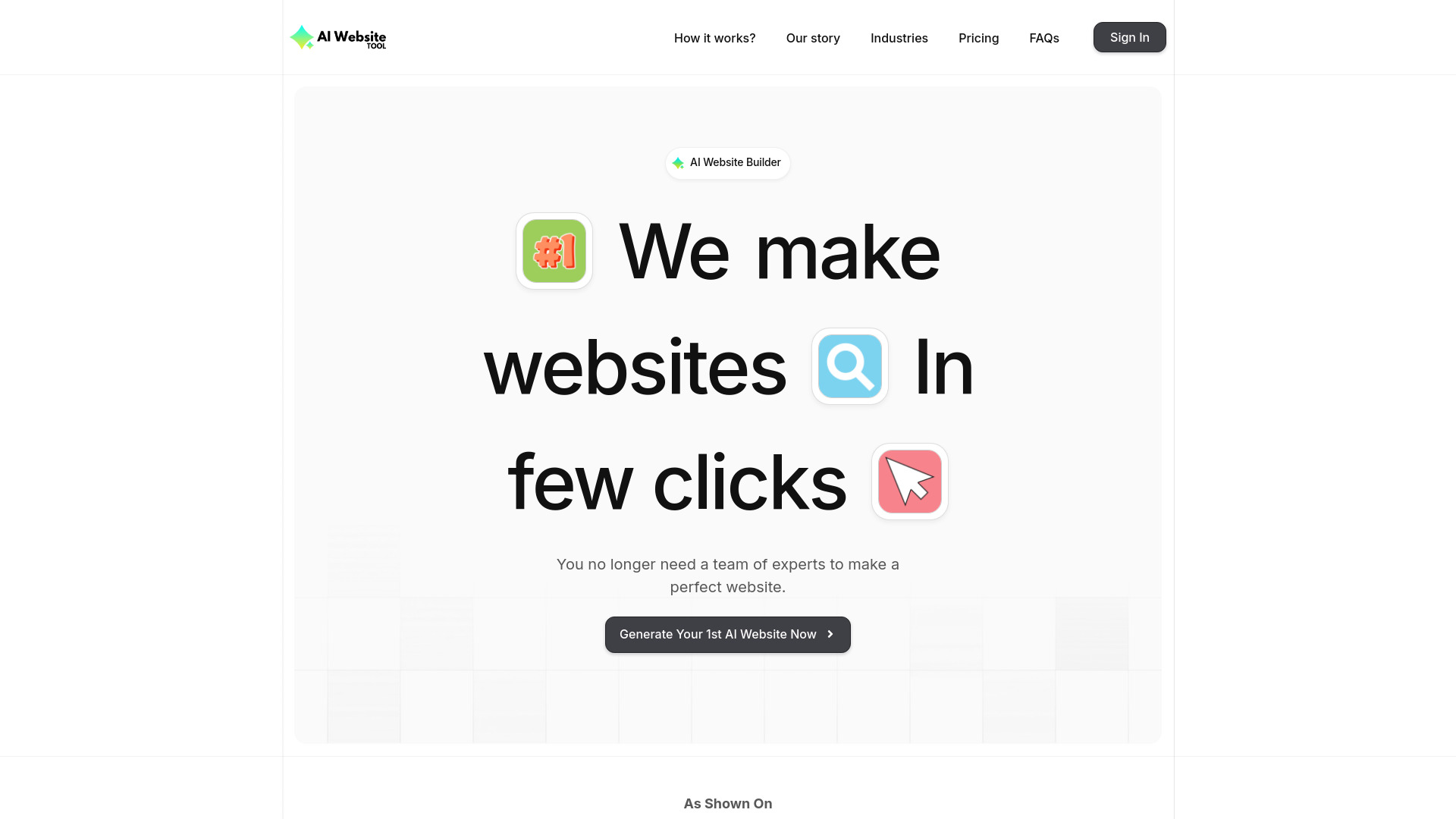Click the Pricing navigation link

tap(979, 37)
